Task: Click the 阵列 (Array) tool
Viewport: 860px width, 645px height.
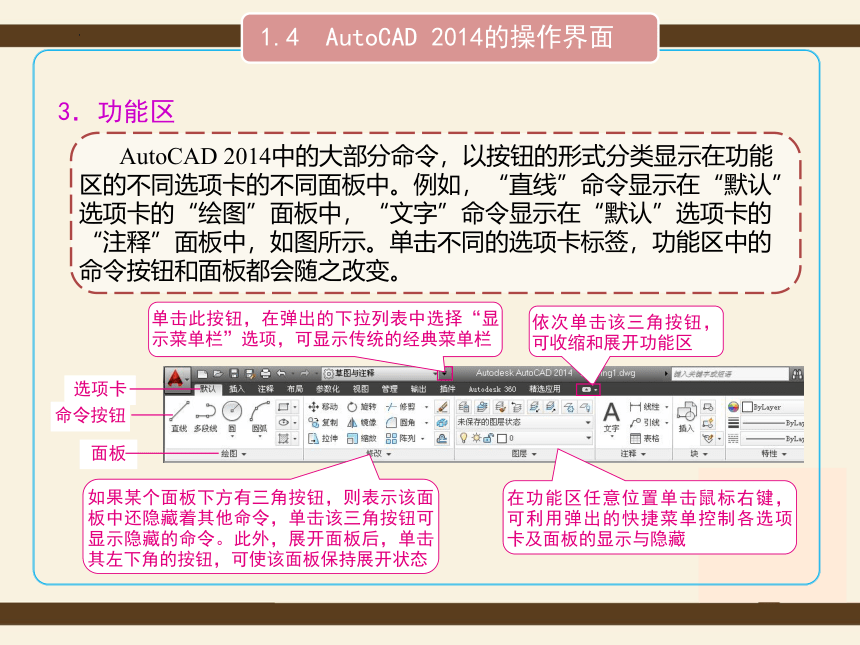Action: [400, 438]
